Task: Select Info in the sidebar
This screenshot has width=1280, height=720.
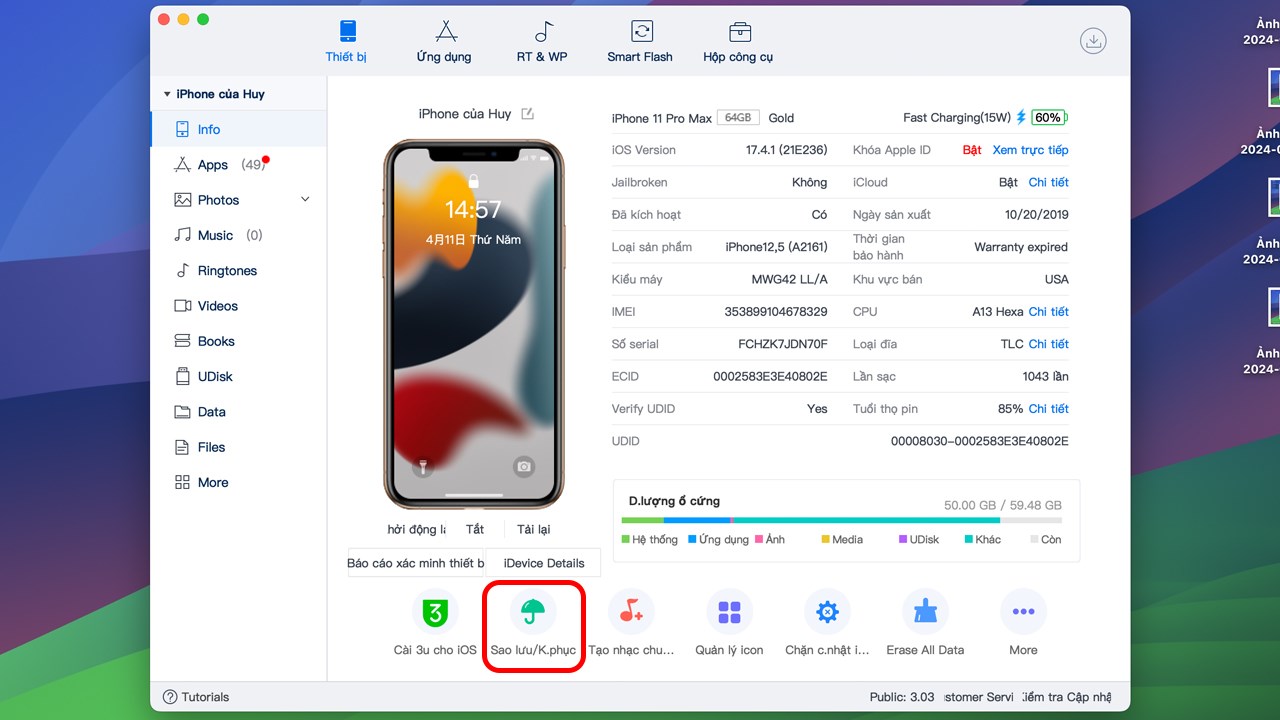Action: [238, 129]
